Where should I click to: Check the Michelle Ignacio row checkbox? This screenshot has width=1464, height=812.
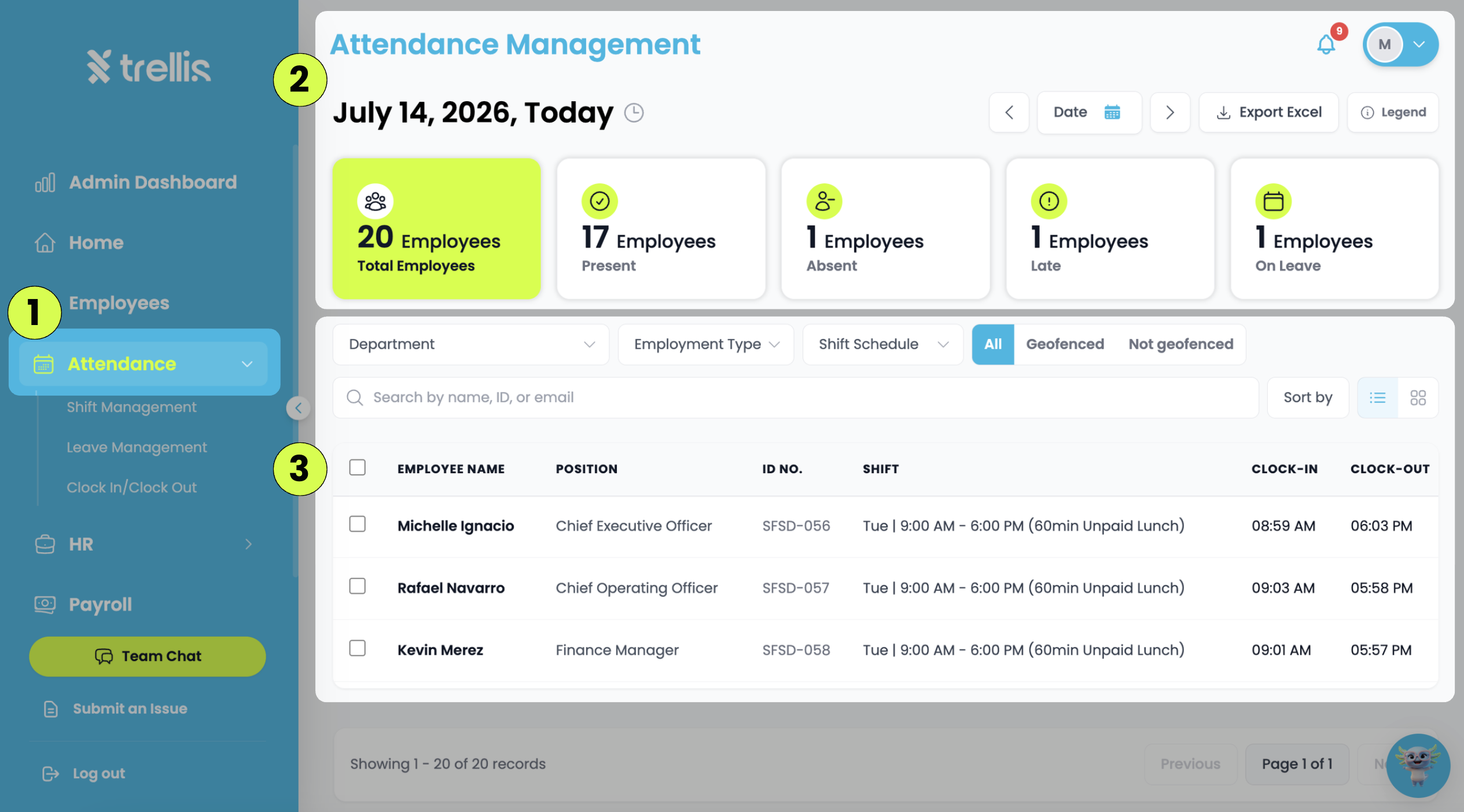(357, 524)
